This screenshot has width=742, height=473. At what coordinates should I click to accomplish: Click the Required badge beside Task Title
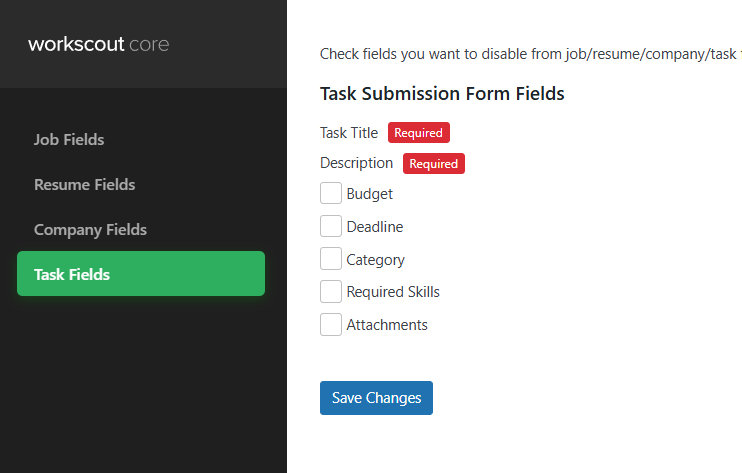pos(419,133)
